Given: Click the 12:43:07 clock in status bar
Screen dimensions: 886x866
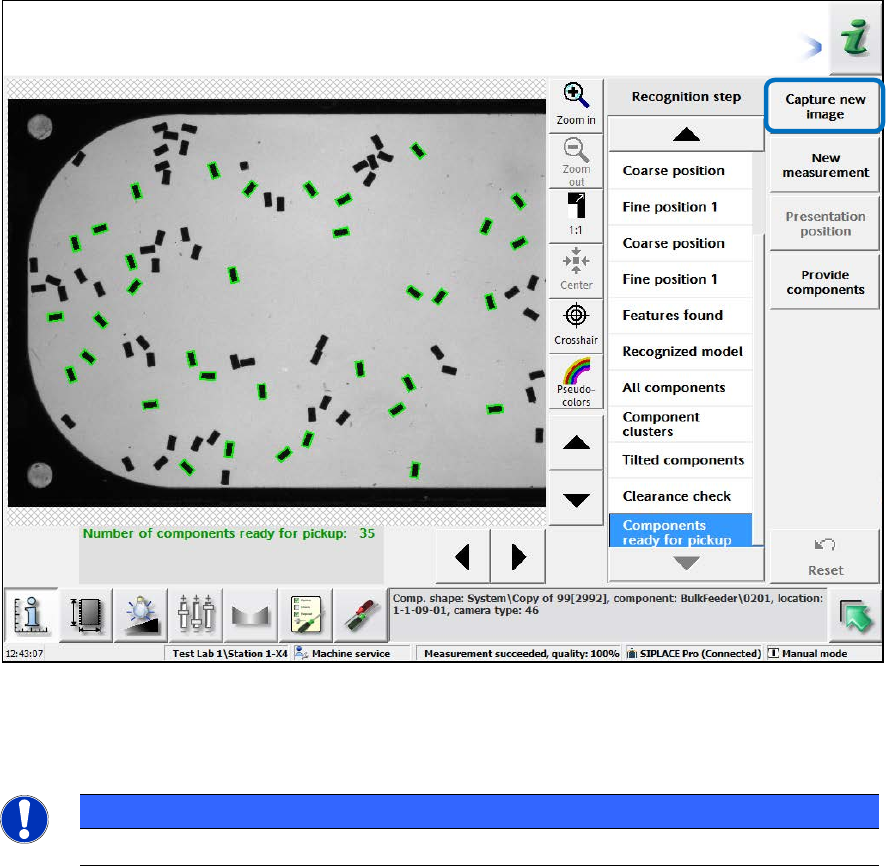Looking at the screenshot, I should tap(24, 654).
